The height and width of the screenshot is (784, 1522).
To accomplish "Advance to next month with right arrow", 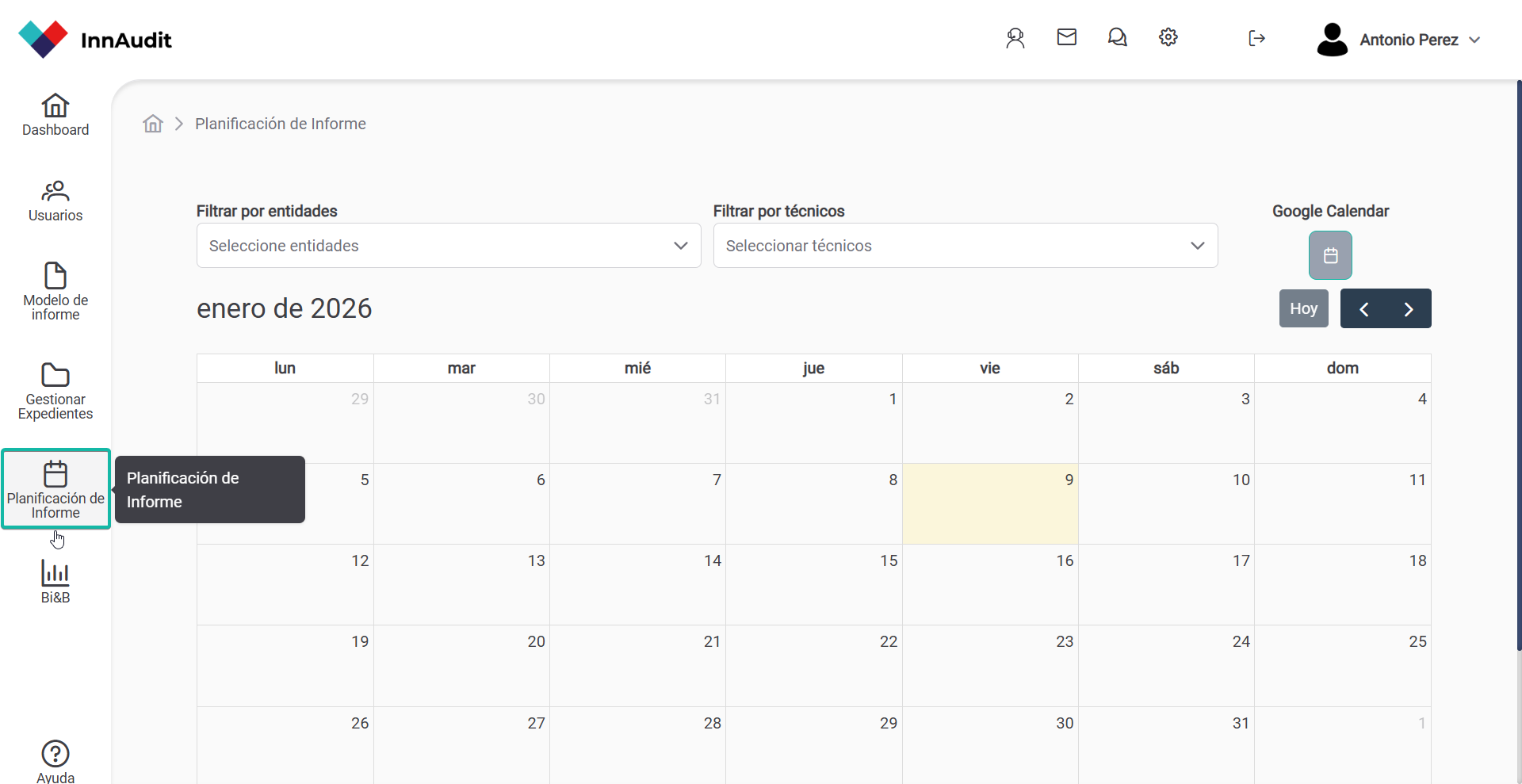I will 1409,309.
